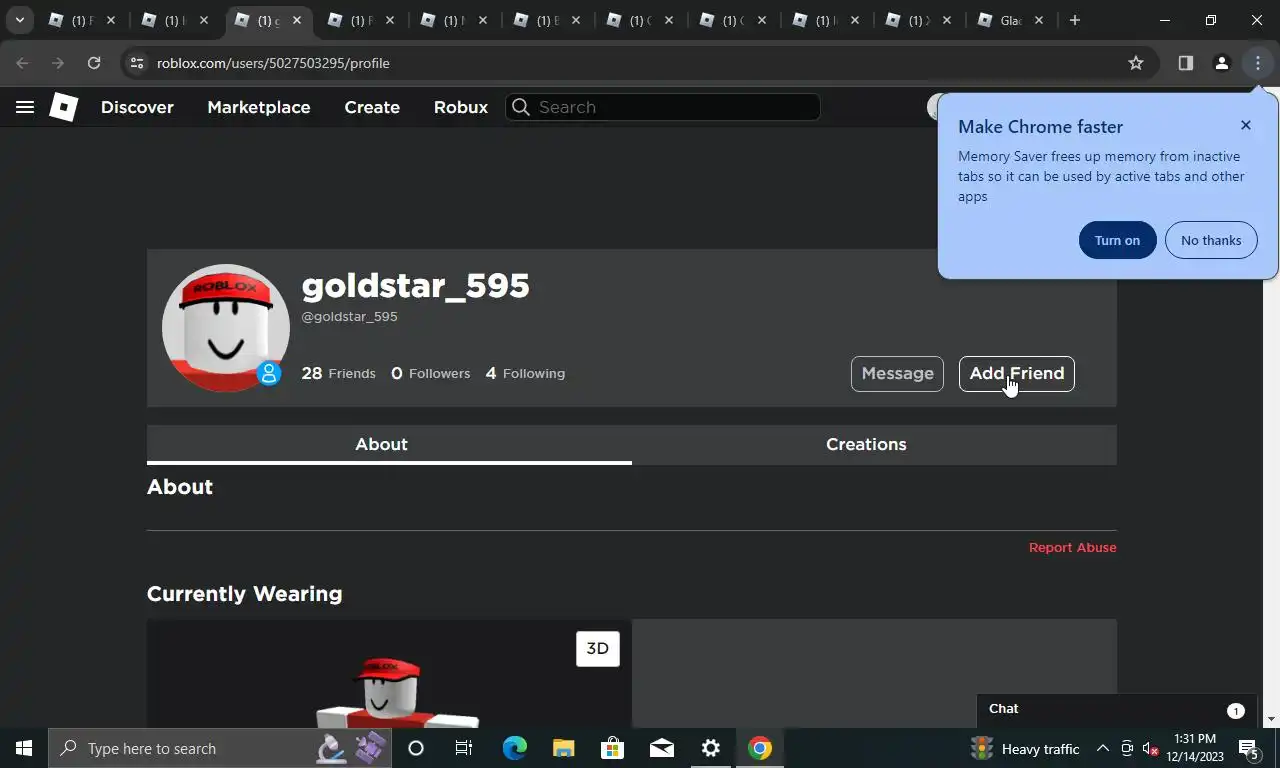Screen dimensions: 1280x768
Task: Open Cortana circle icon in taskbar
Action: click(416, 748)
